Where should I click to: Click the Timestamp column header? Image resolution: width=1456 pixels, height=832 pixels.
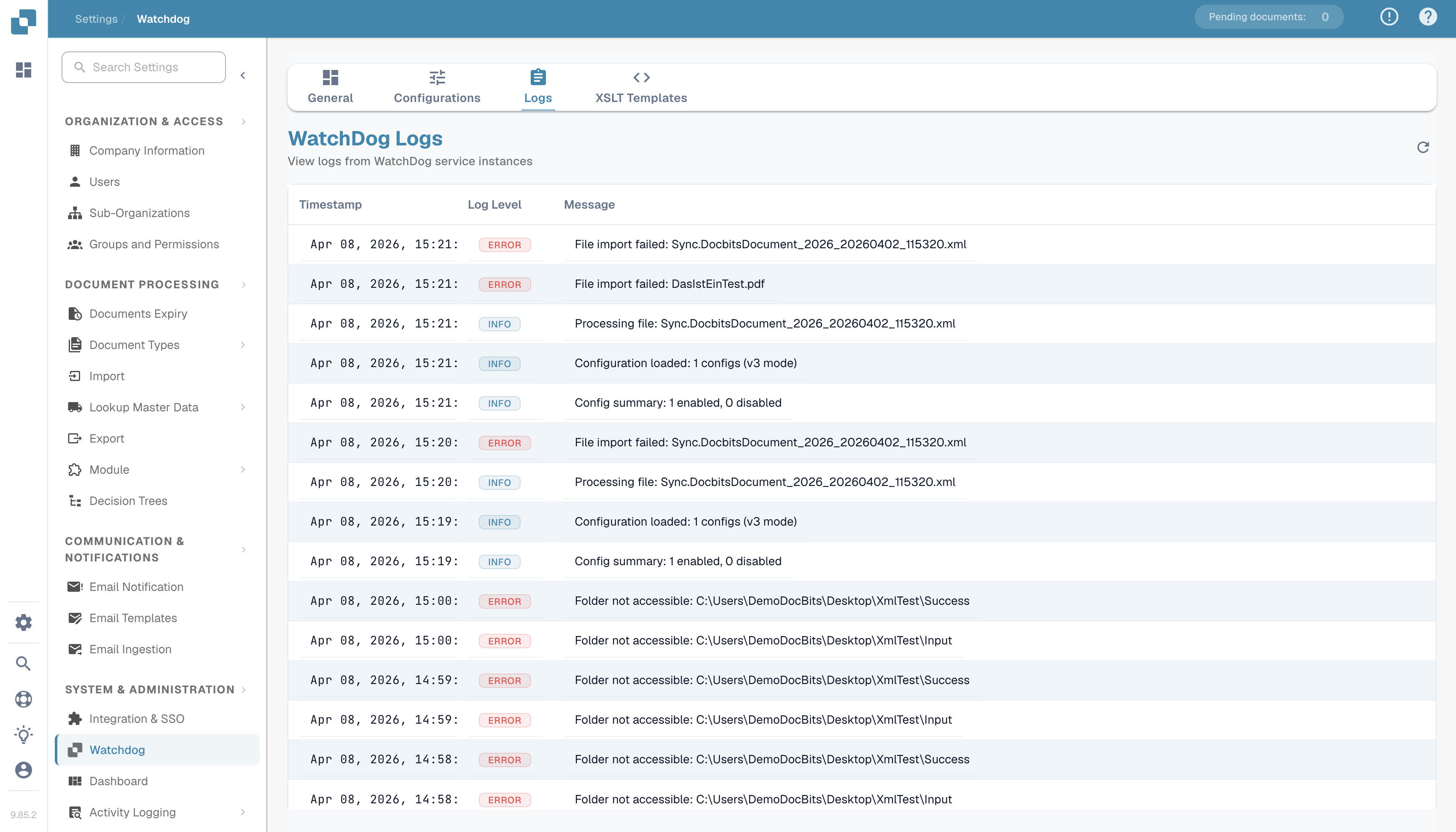[x=330, y=204]
